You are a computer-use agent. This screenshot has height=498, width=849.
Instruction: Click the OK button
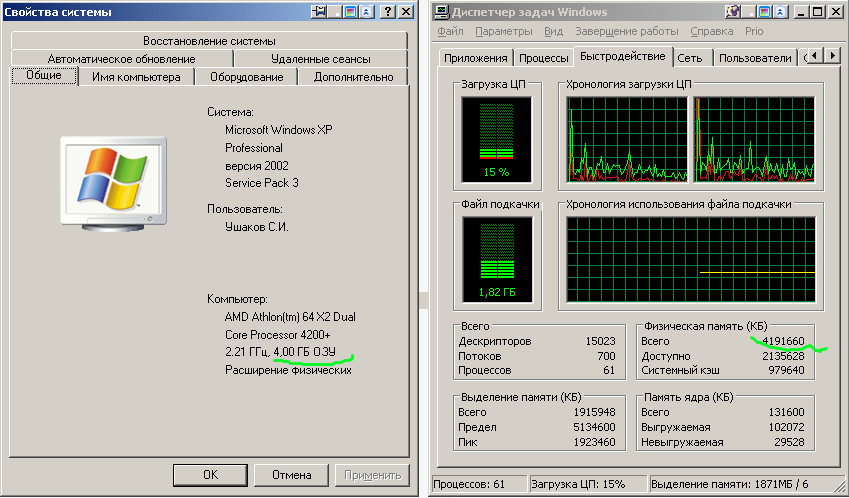(x=210, y=475)
